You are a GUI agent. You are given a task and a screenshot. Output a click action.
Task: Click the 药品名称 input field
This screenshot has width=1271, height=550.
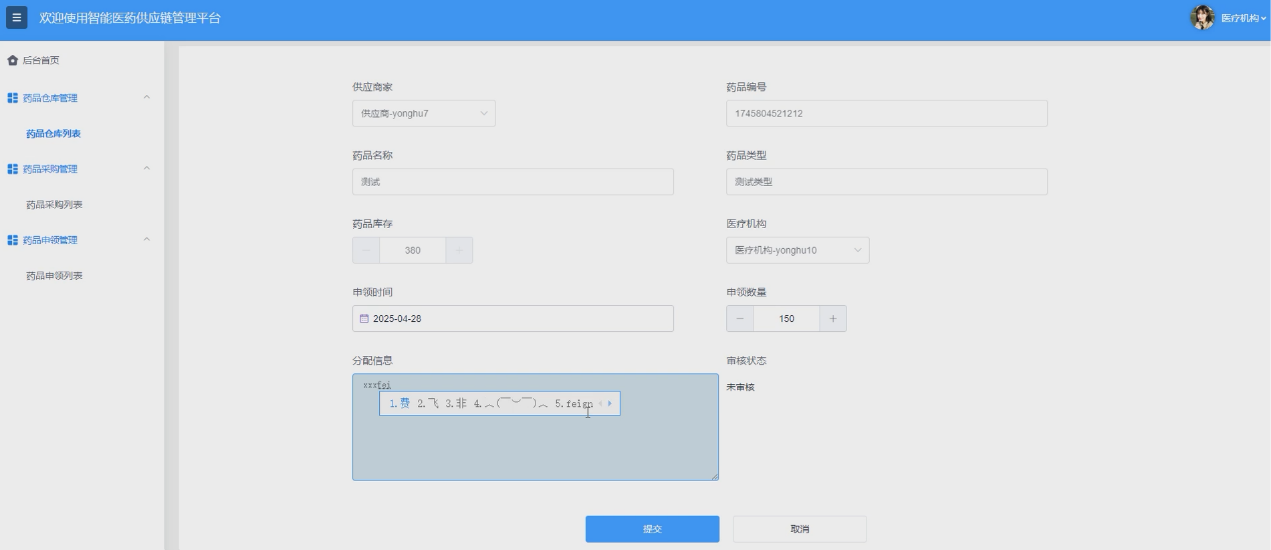pyautogui.click(x=513, y=182)
